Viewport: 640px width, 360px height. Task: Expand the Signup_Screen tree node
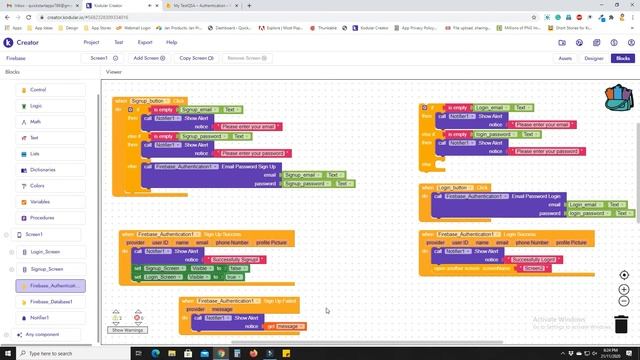tap(11, 269)
